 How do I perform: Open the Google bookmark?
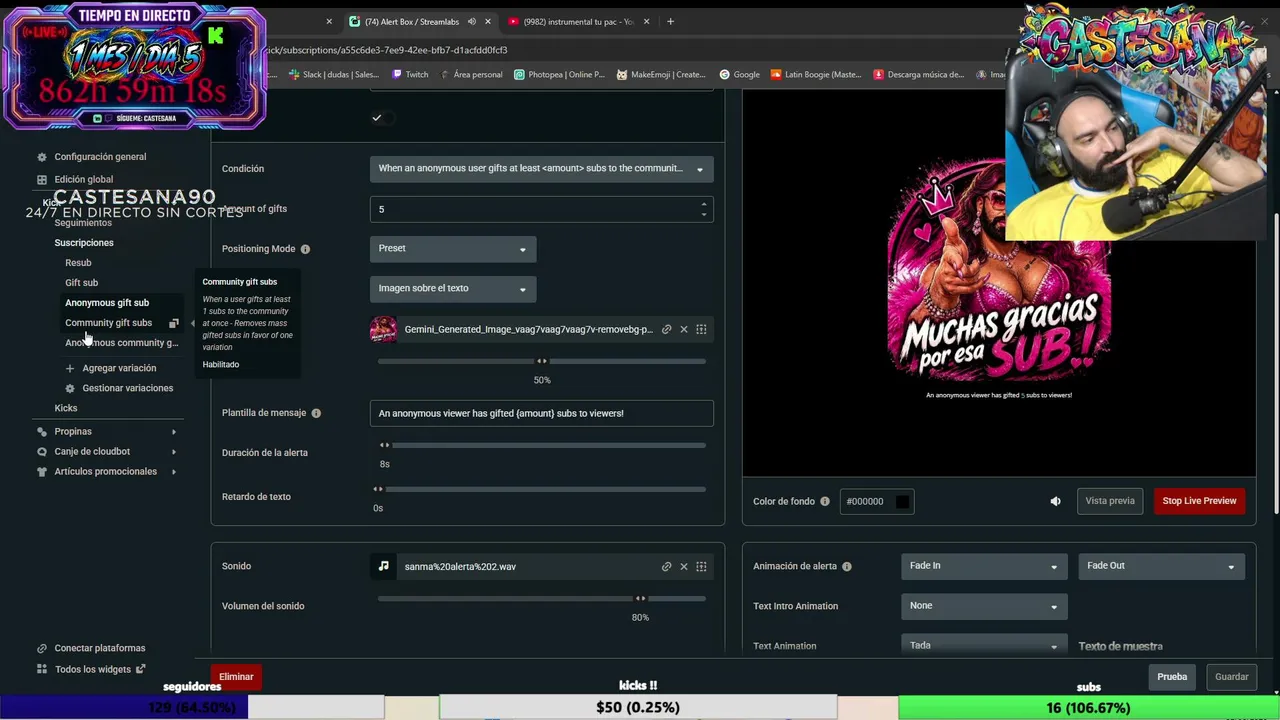[739, 74]
